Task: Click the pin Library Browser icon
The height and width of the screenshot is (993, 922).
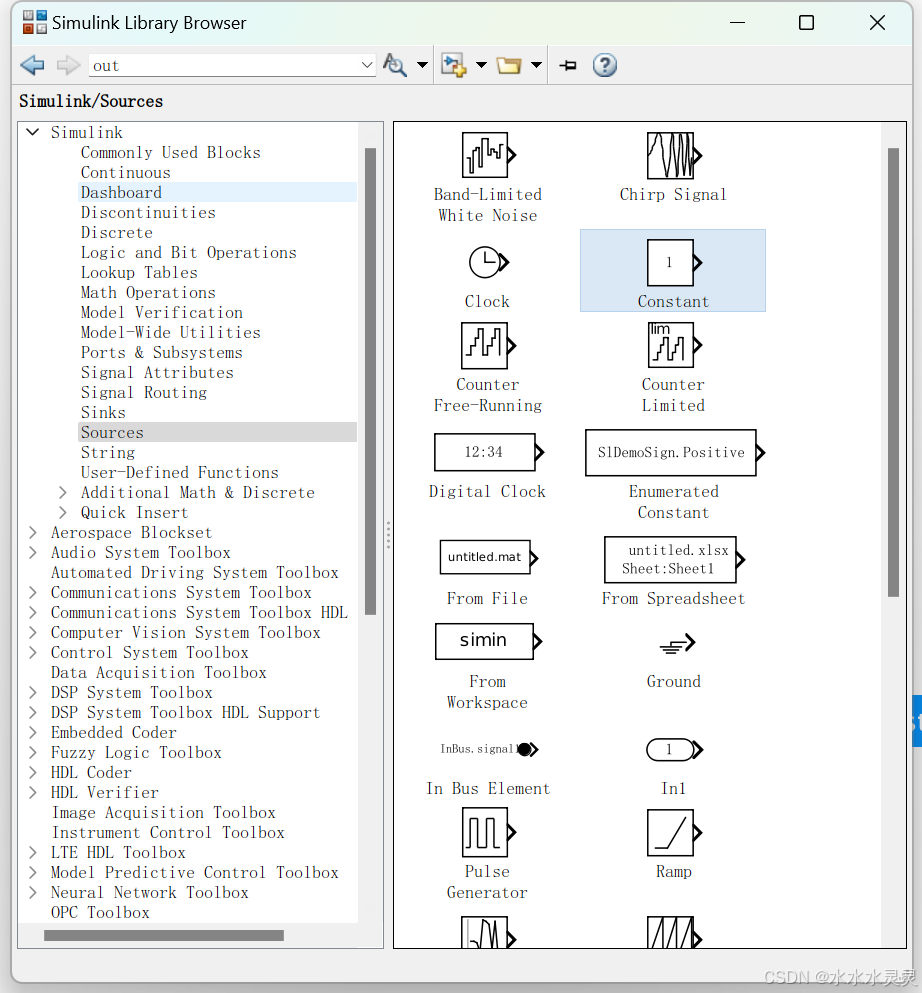Action: pyautogui.click(x=568, y=65)
